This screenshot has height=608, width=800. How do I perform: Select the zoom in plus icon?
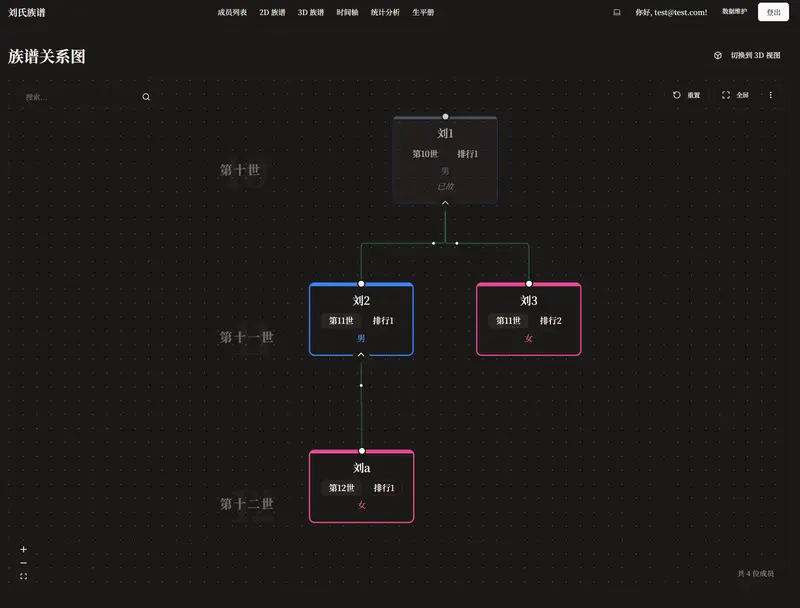click(x=23, y=549)
